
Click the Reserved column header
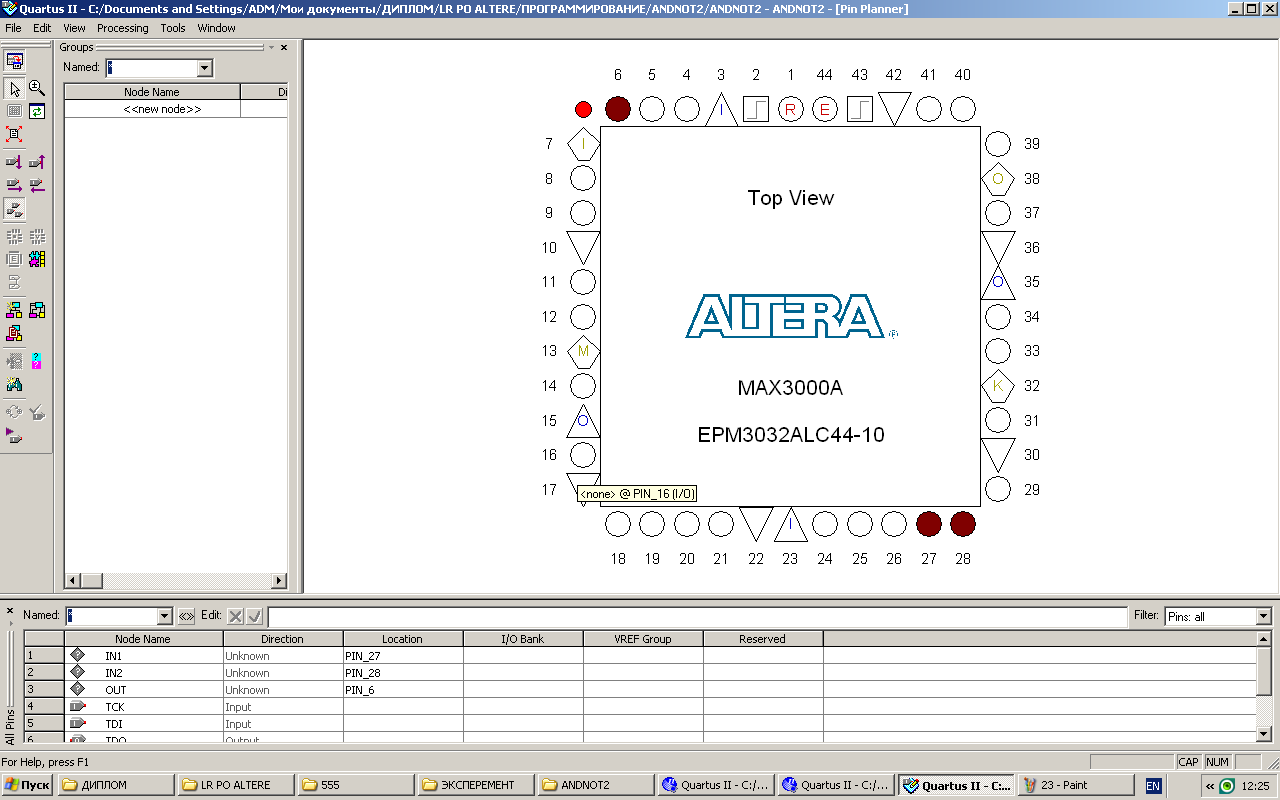point(763,639)
